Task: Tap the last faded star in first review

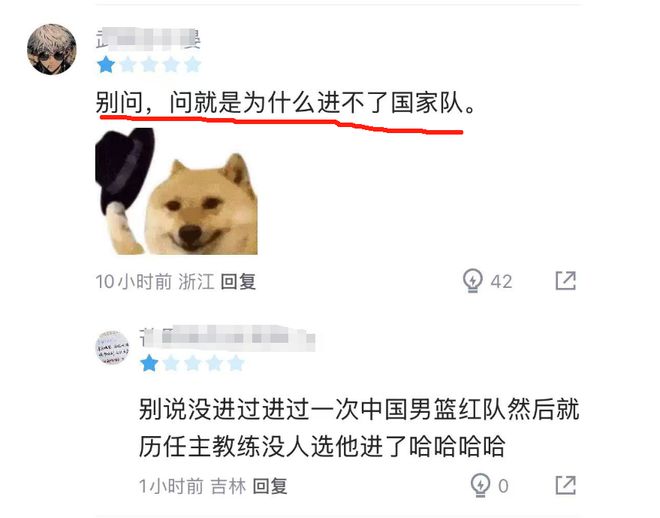Action: (x=193, y=65)
